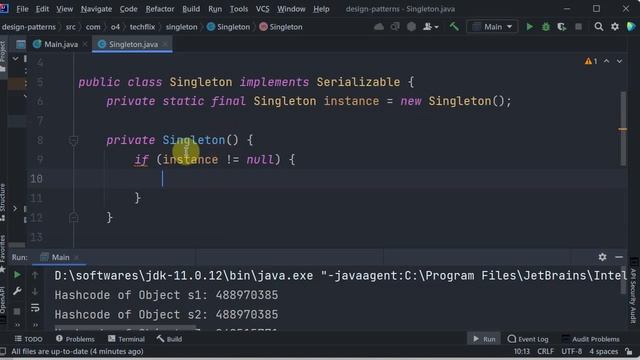Run Main with coverage icon
Viewport: 640px width, 360px height.
click(562, 27)
